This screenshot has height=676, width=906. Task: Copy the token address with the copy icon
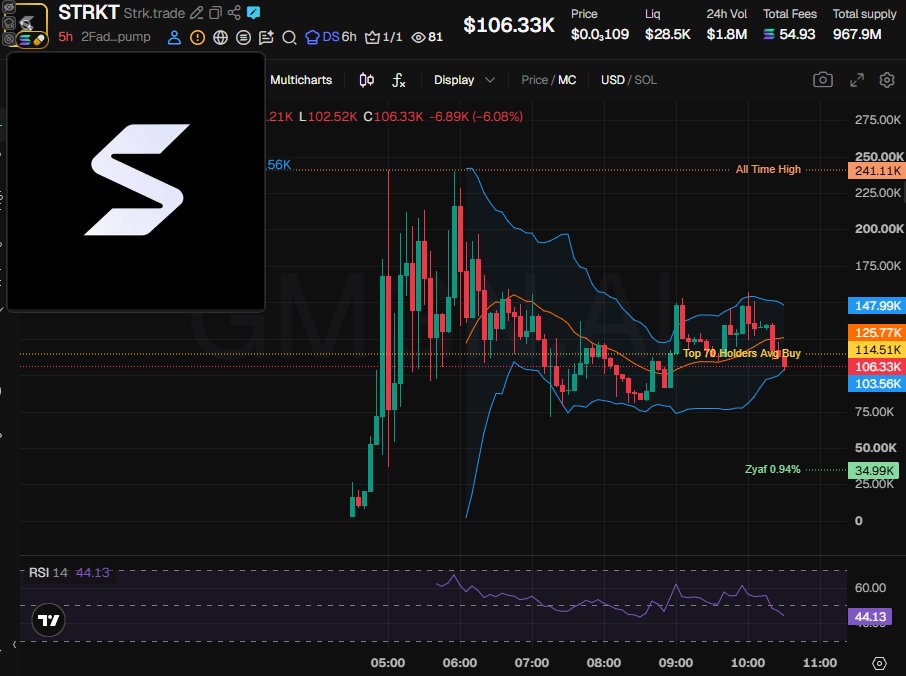click(x=215, y=13)
